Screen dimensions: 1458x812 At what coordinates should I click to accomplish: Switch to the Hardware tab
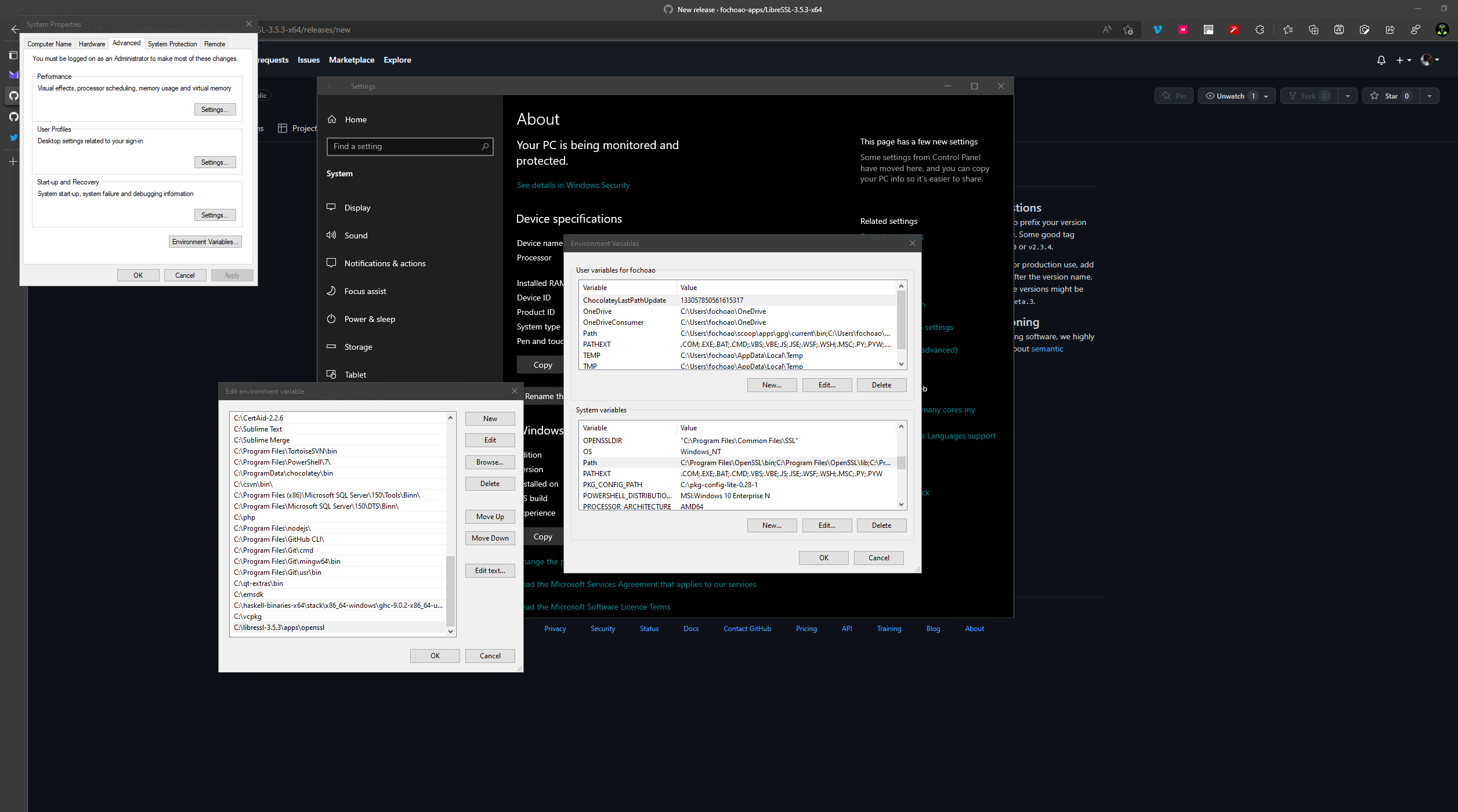tap(91, 43)
